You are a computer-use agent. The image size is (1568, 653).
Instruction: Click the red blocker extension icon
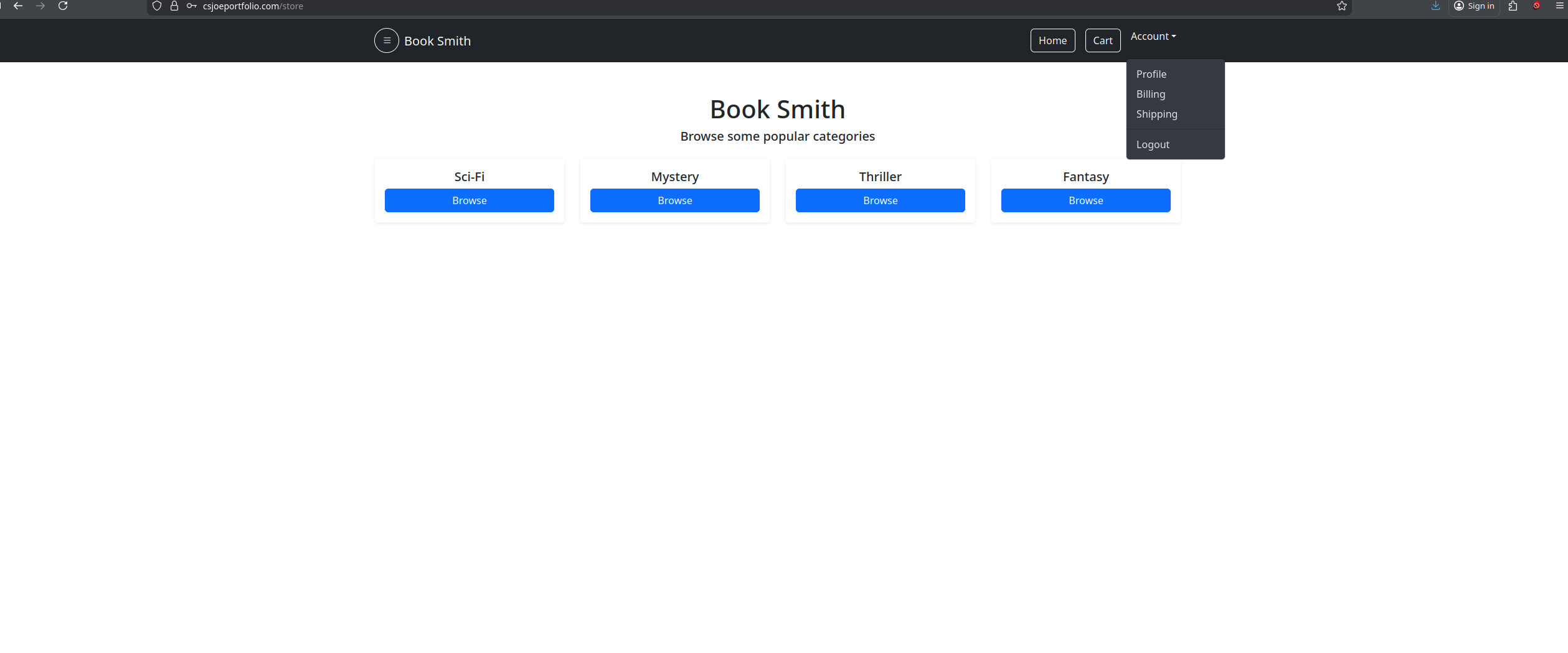[1536, 6]
